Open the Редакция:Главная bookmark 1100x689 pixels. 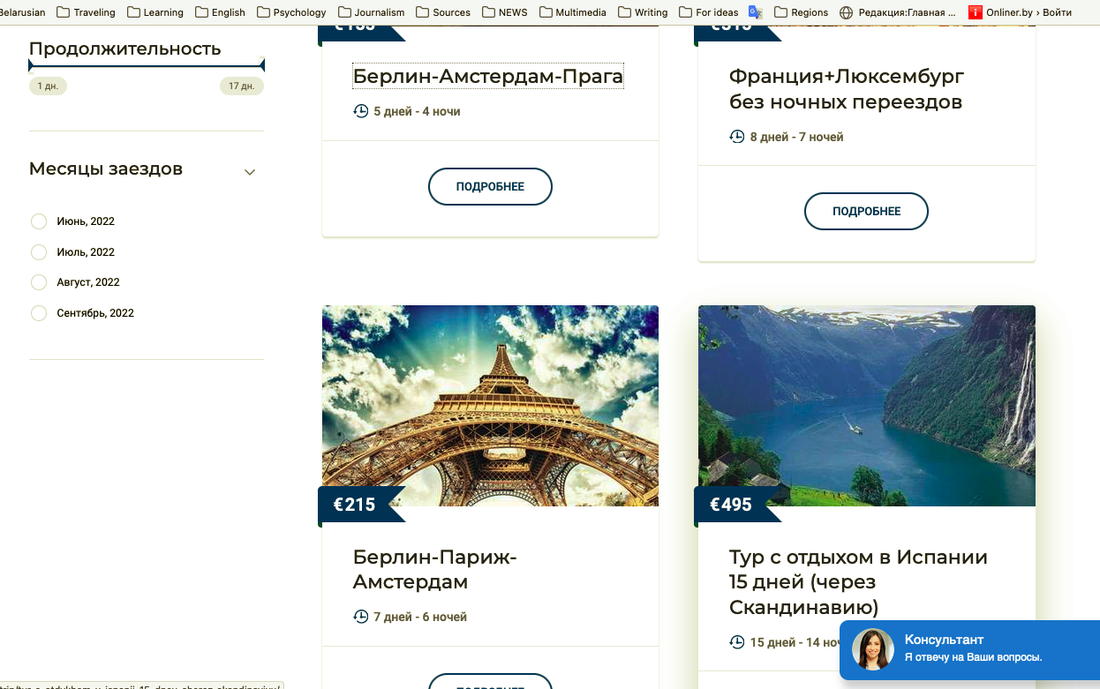[x=898, y=12]
